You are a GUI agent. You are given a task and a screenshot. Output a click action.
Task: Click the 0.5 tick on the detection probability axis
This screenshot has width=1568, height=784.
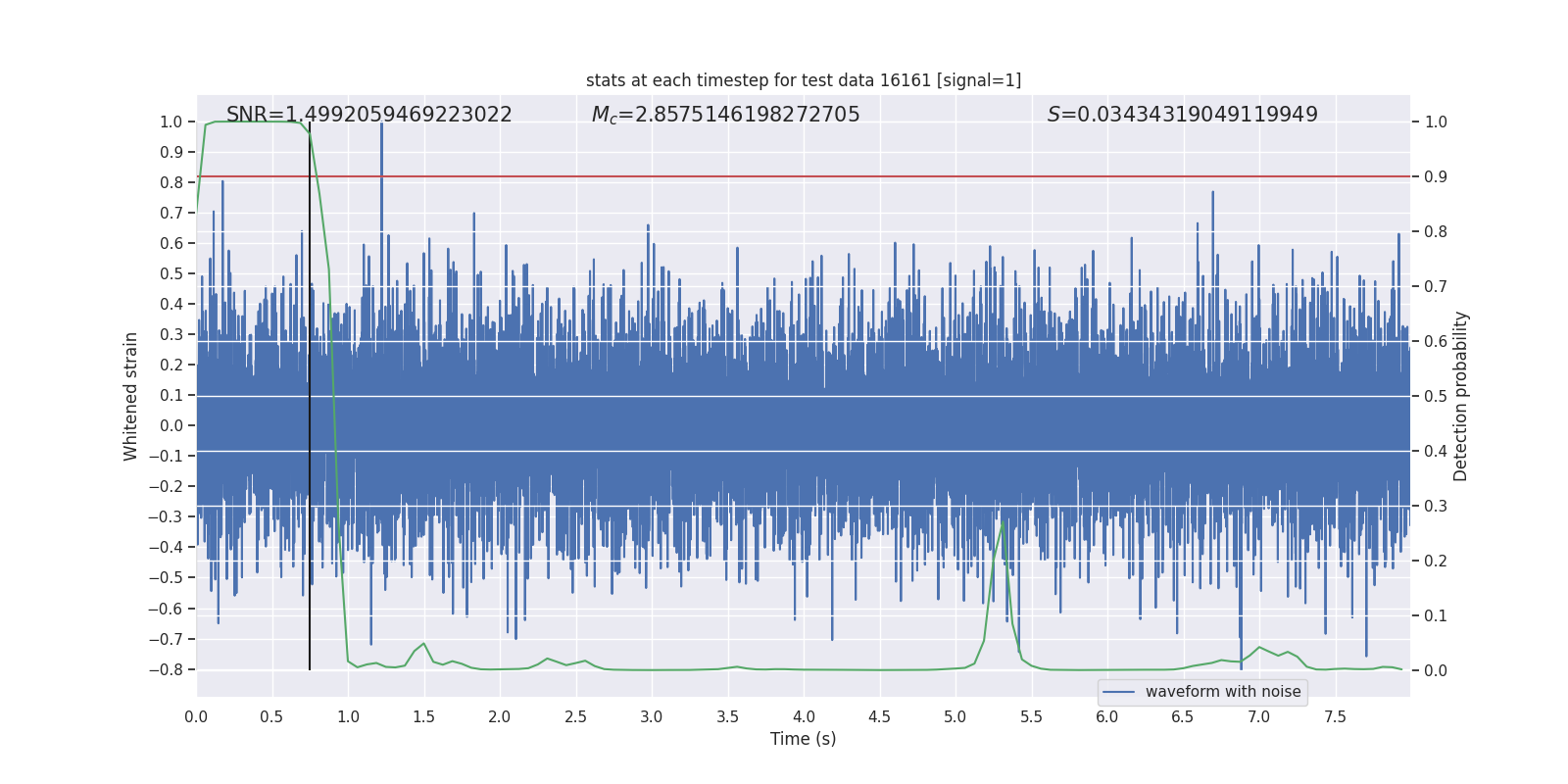[x=1436, y=397]
